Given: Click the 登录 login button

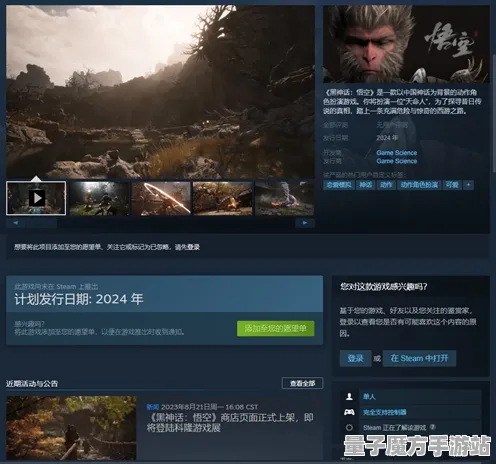Looking at the screenshot, I should pyautogui.click(x=355, y=358).
